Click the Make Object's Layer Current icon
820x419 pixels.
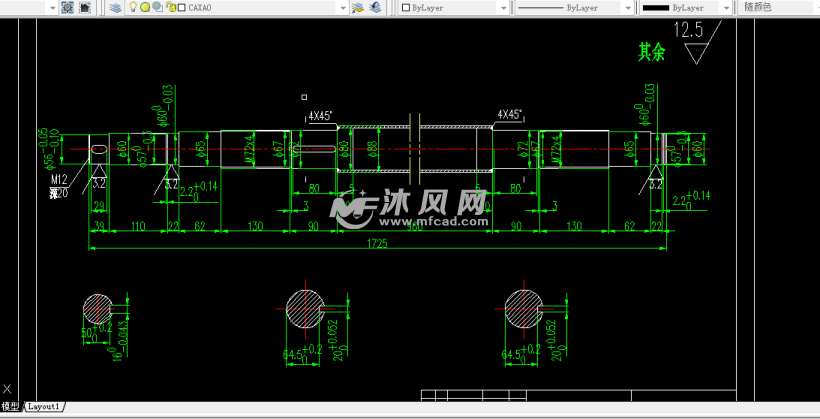tap(358, 7)
